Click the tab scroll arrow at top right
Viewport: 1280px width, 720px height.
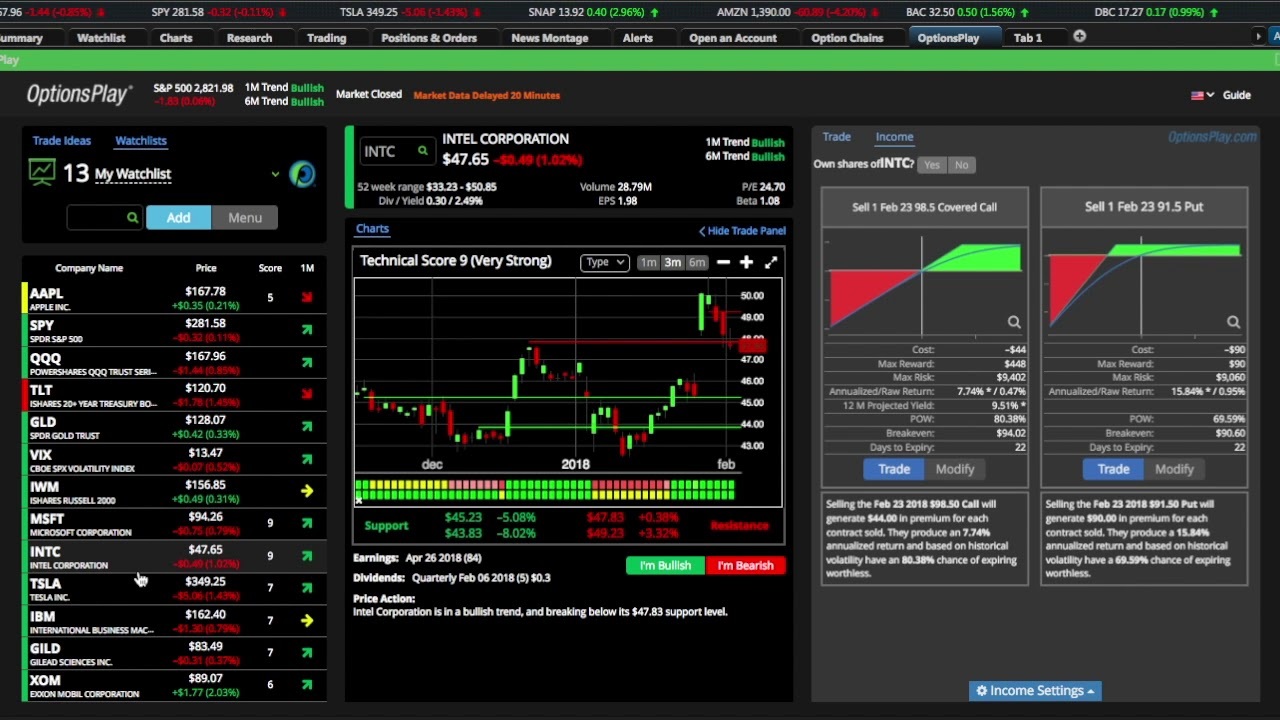click(1258, 37)
